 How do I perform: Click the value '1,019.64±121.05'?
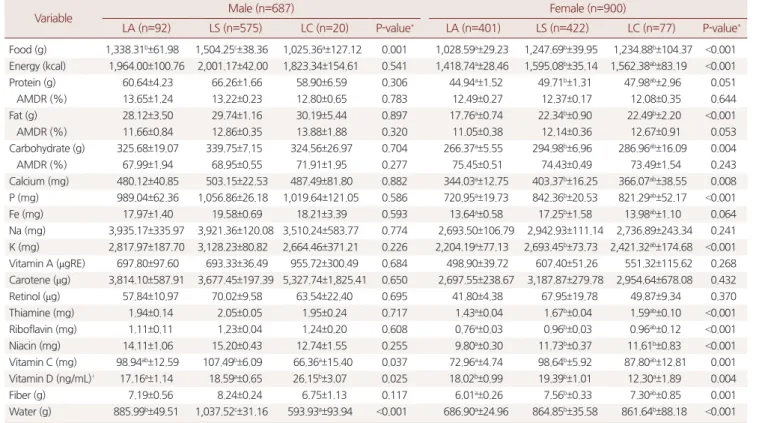321,198
